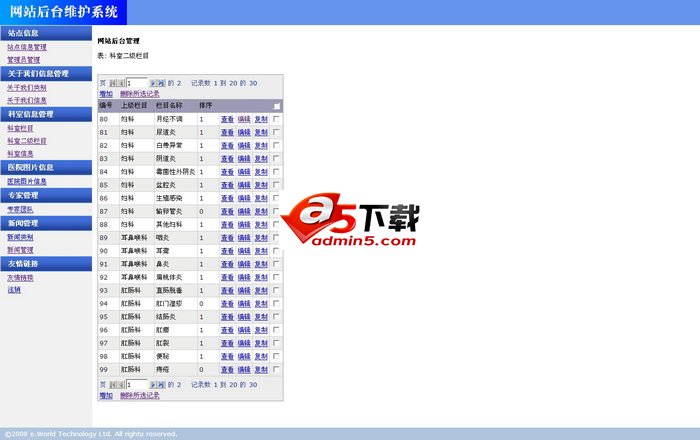Click 复制 on record 99
Screen dimensions: 700x440
click(261, 369)
